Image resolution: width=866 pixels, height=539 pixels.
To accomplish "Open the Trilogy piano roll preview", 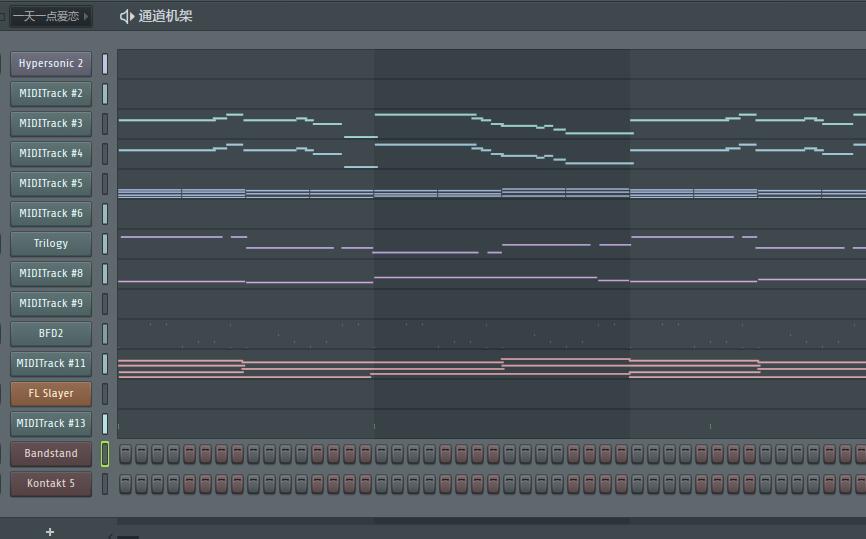I will [x=490, y=244].
